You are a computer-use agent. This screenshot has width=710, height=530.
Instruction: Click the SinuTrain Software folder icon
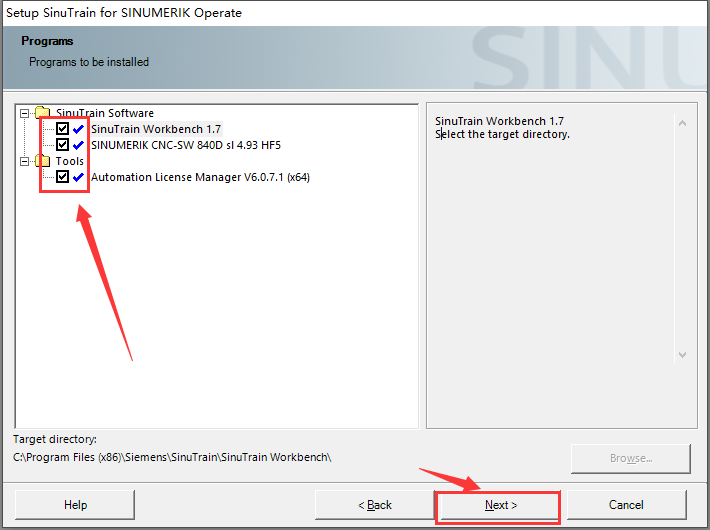tap(43, 112)
